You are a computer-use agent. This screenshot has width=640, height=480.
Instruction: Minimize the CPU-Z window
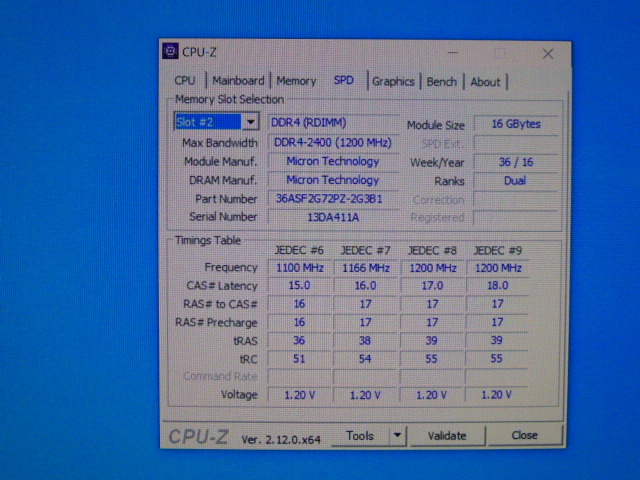(x=453, y=53)
